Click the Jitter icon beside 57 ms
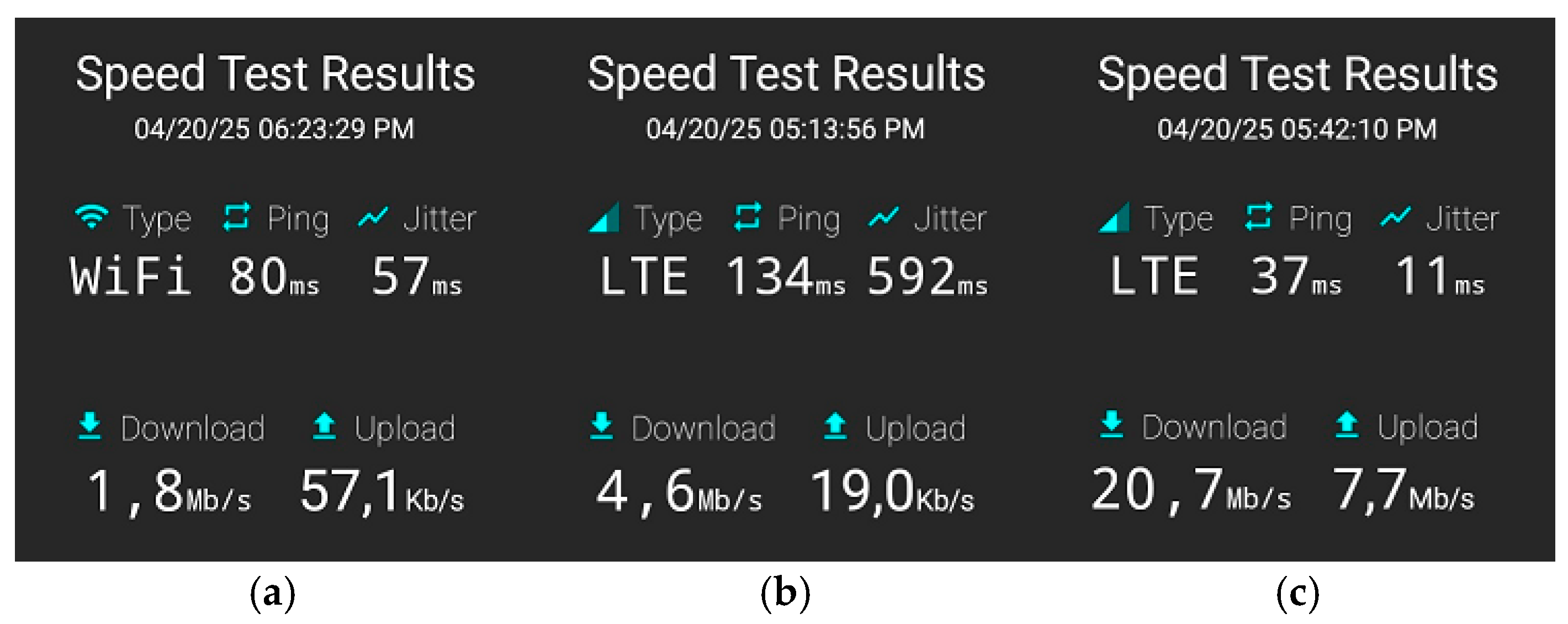 tap(373, 216)
